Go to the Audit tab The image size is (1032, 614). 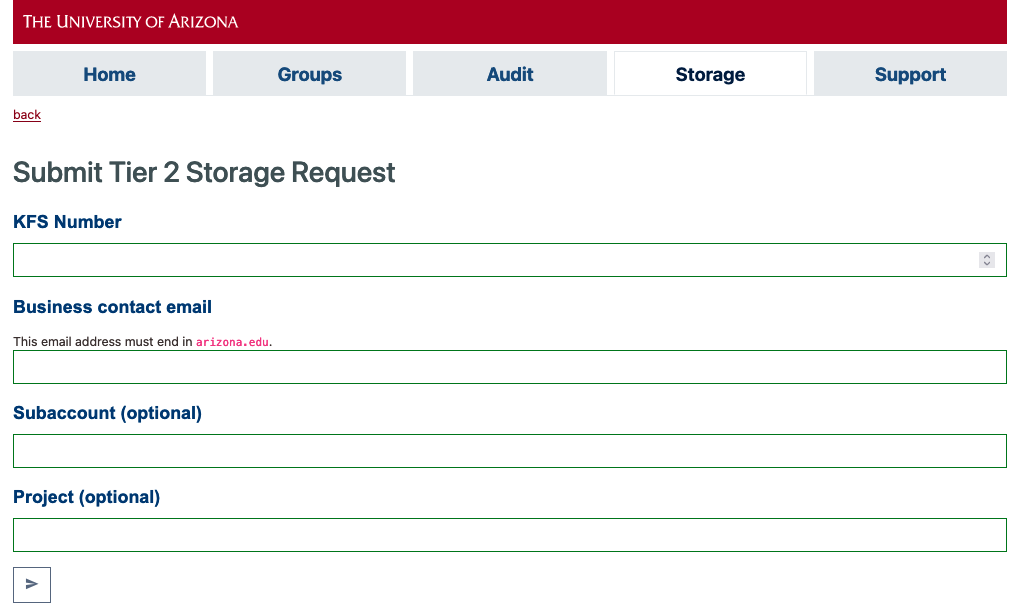pyautogui.click(x=509, y=74)
